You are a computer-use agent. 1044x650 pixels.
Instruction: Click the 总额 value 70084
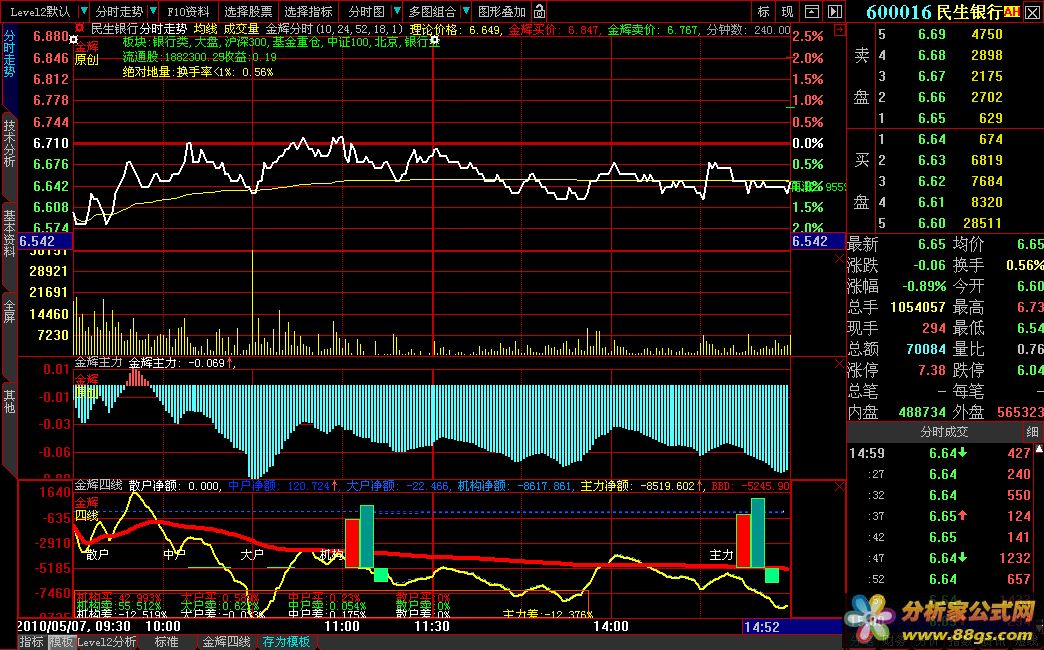(x=927, y=349)
